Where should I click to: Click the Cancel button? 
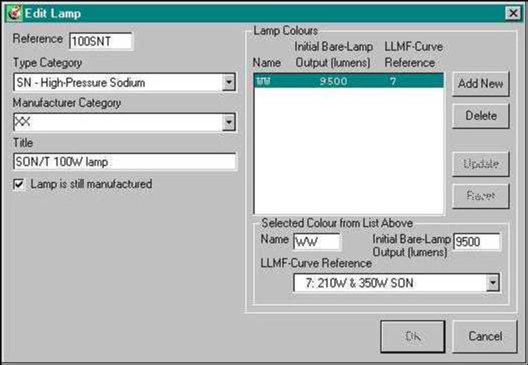(485, 336)
